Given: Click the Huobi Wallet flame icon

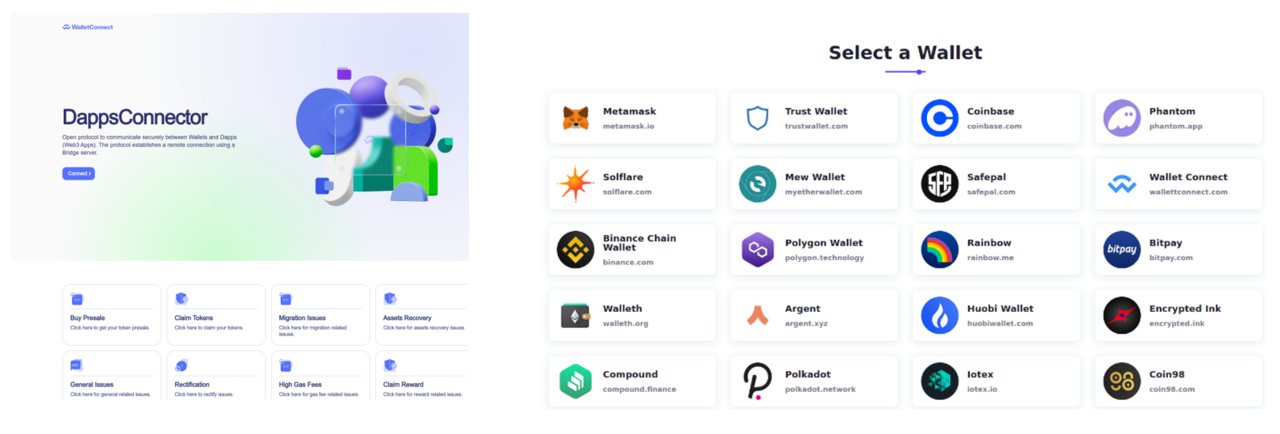Looking at the screenshot, I should [940, 315].
